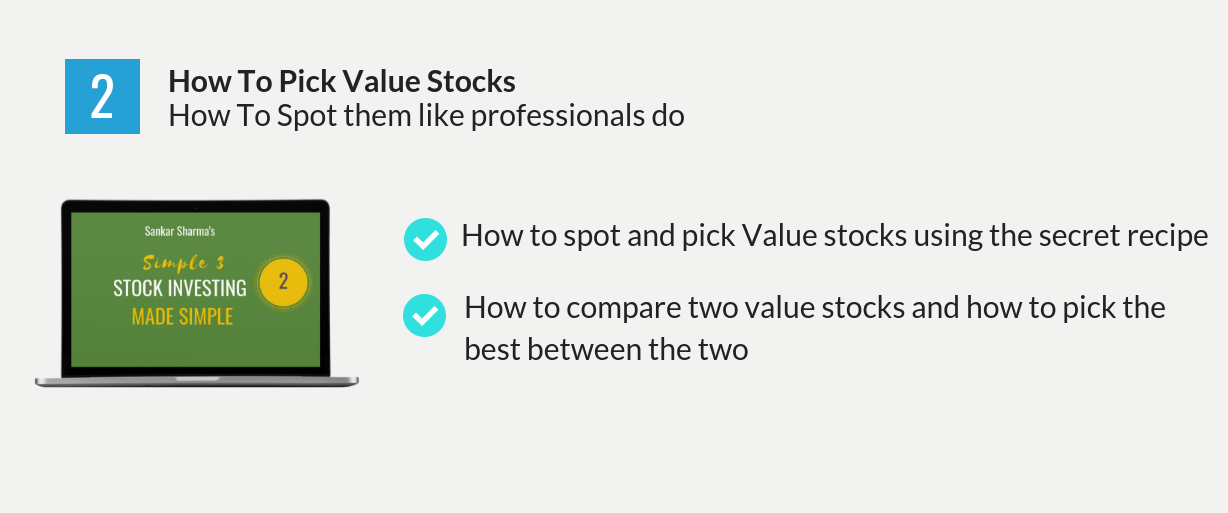Image resolution: width=1228 pixels, height=513 pixels.
Task: Click the checkmark beside the compare stocks line
Action: pyautogui.click(x=424, y=316)
